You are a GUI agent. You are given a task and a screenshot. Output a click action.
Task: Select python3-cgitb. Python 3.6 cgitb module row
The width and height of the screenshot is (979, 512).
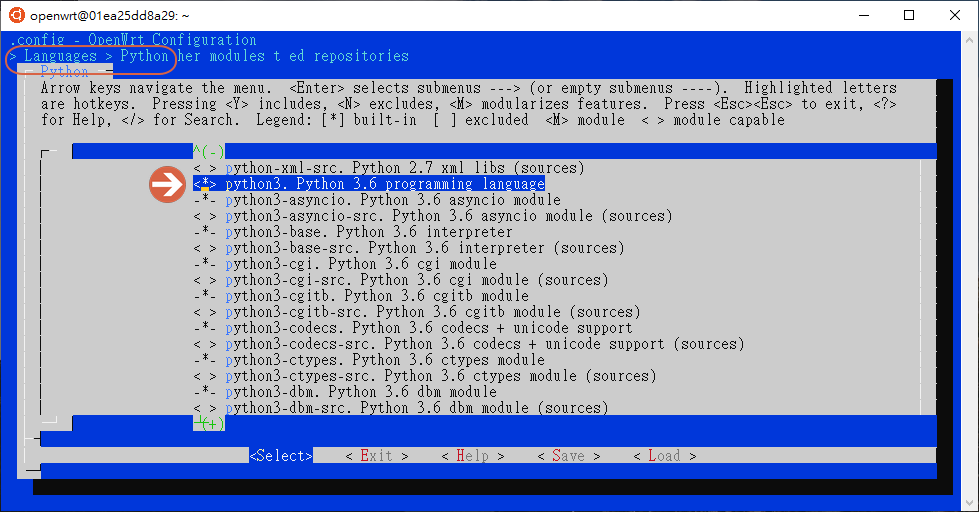[x=376, y=297]
